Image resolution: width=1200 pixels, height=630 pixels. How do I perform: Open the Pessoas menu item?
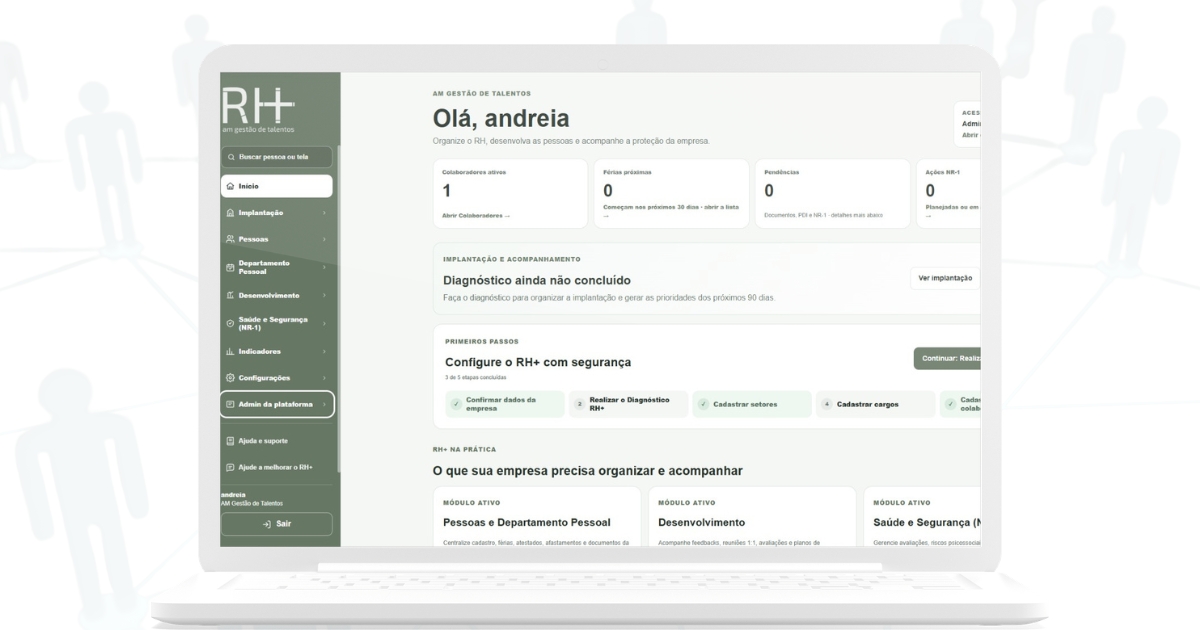coord(277,239)
